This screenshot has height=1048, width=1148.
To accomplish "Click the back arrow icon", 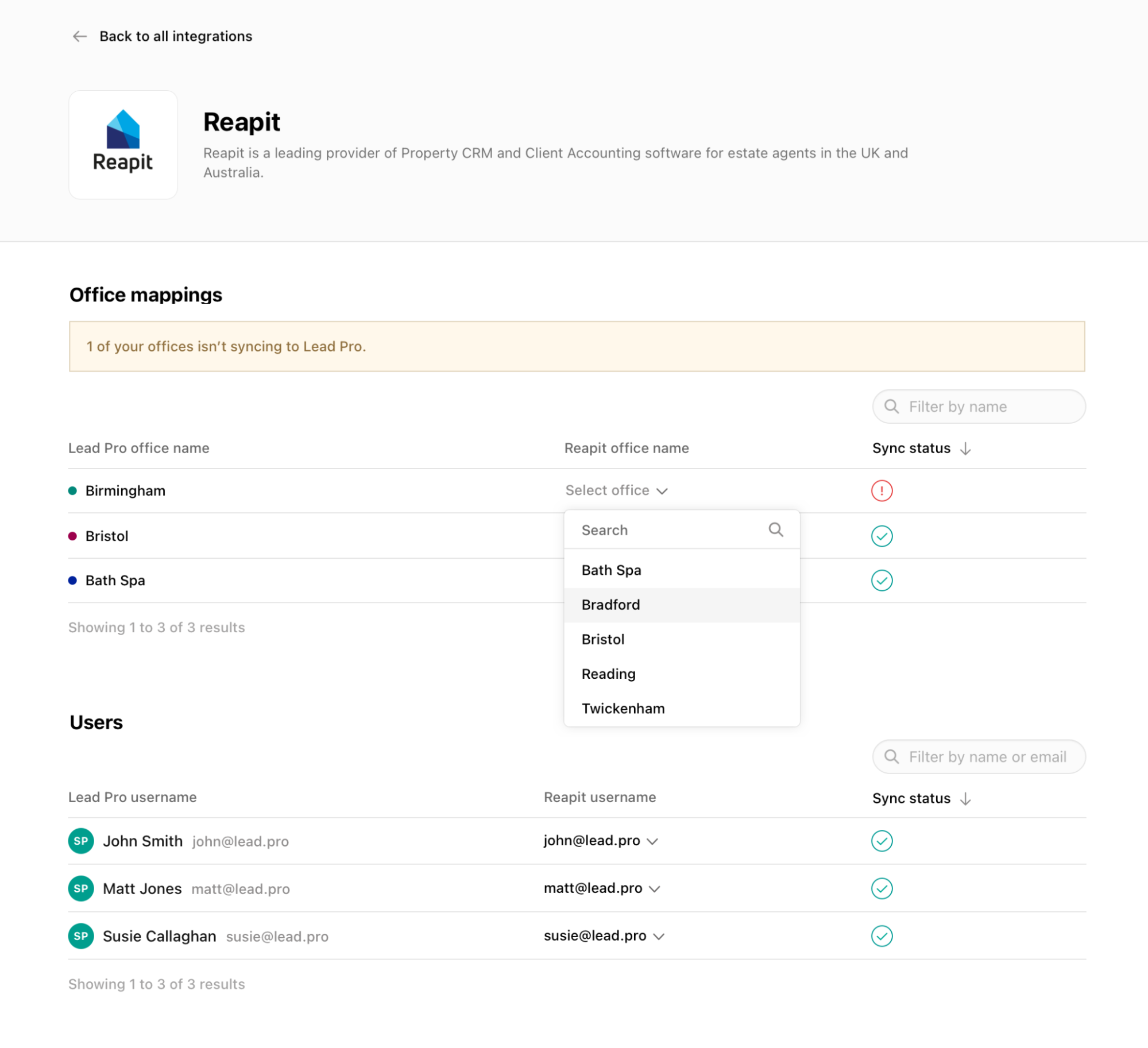I will pos(79,36).
